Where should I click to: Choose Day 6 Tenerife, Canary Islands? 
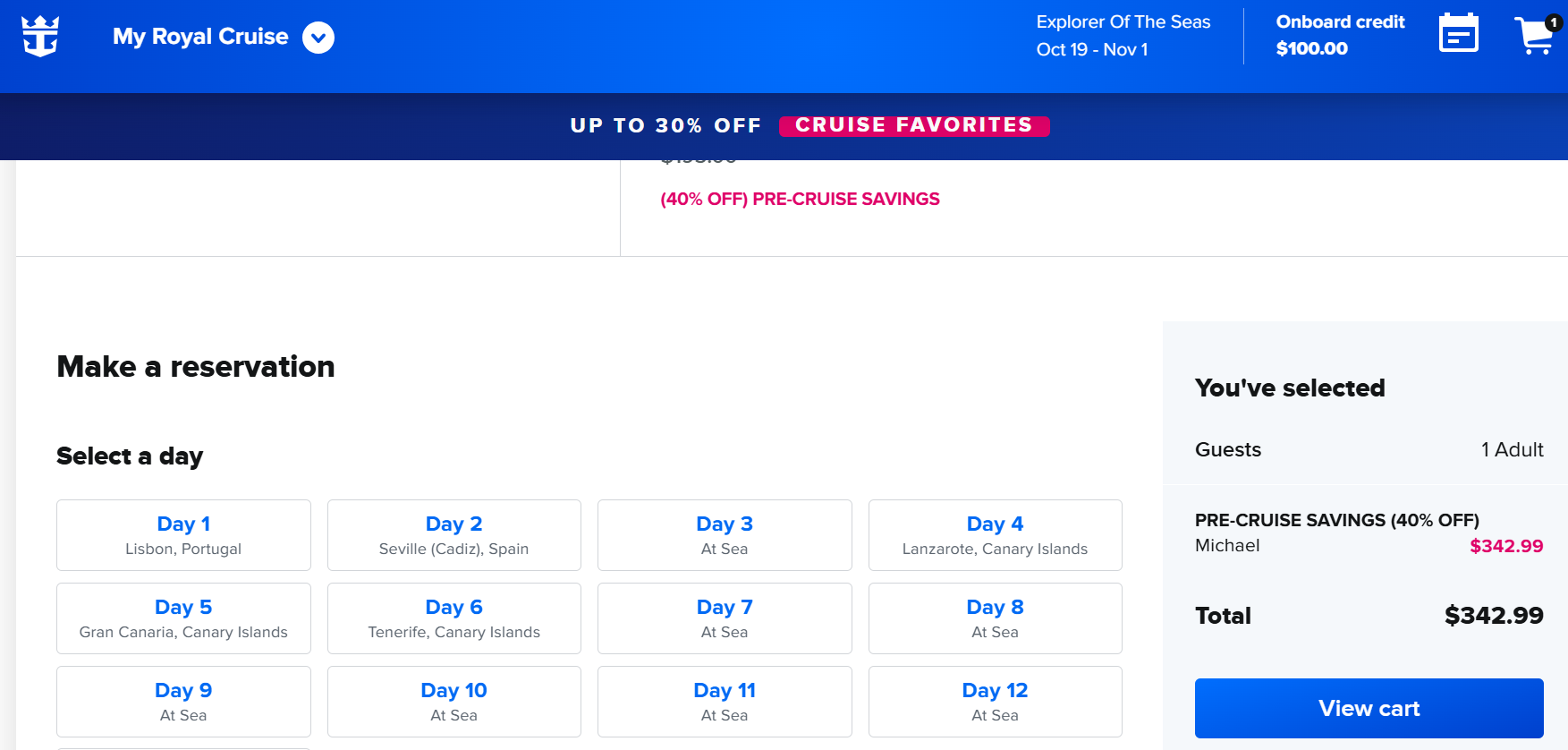pos(454,618)
